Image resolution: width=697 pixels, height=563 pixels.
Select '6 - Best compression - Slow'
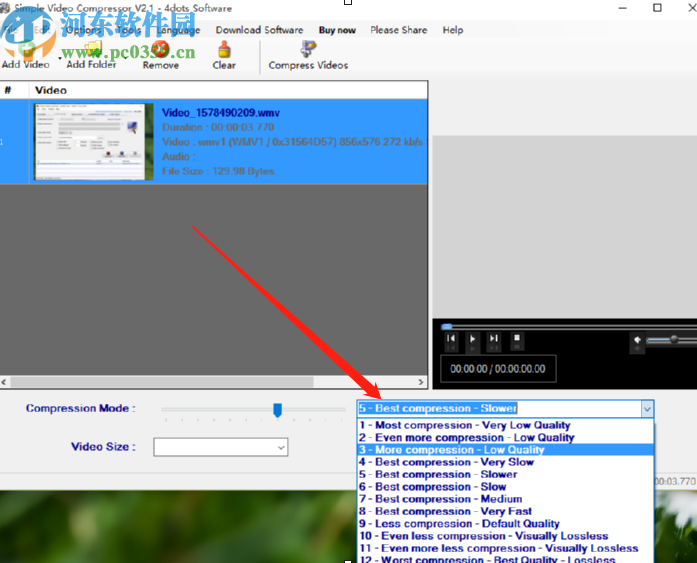(x=506, y=487)
